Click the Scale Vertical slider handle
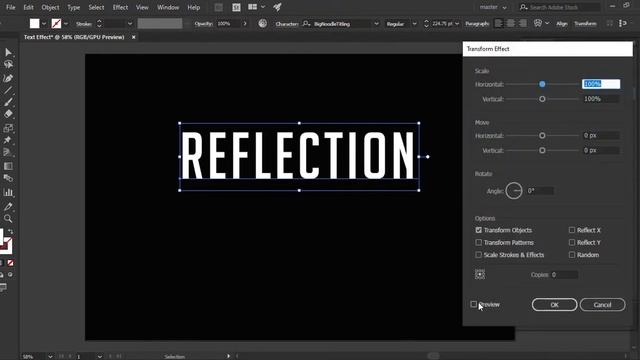 click(x=542, y=99)
